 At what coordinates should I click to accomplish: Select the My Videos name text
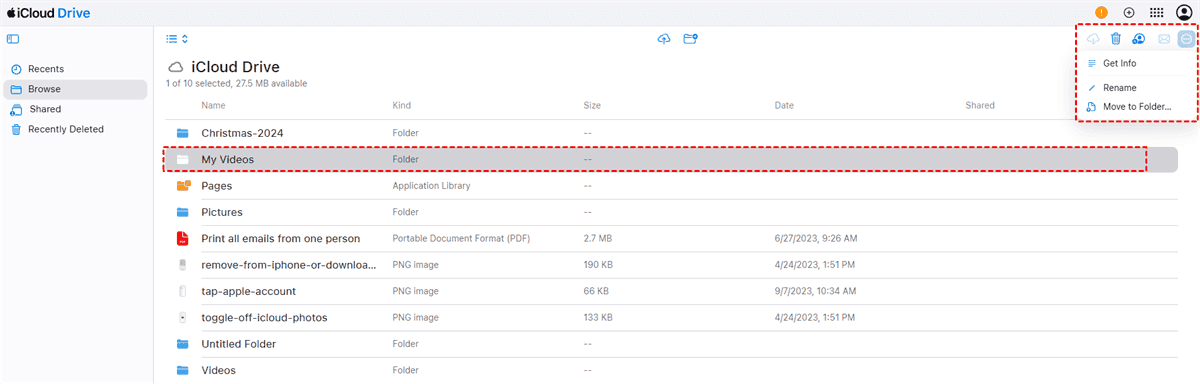pyautogui.click(x=228, y=159)
